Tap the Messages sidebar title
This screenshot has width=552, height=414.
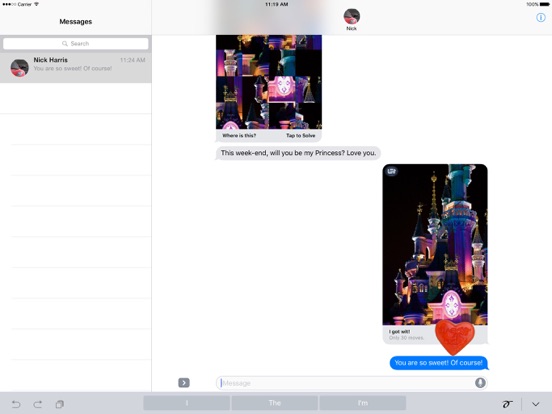coord(76,21)
